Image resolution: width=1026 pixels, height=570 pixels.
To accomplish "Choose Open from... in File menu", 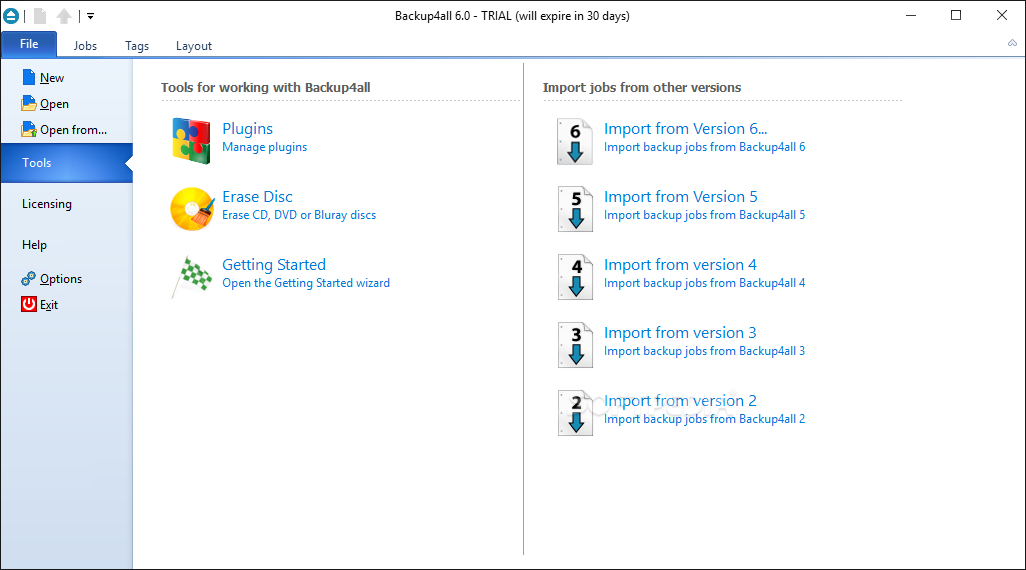I will tap(73, 130).
